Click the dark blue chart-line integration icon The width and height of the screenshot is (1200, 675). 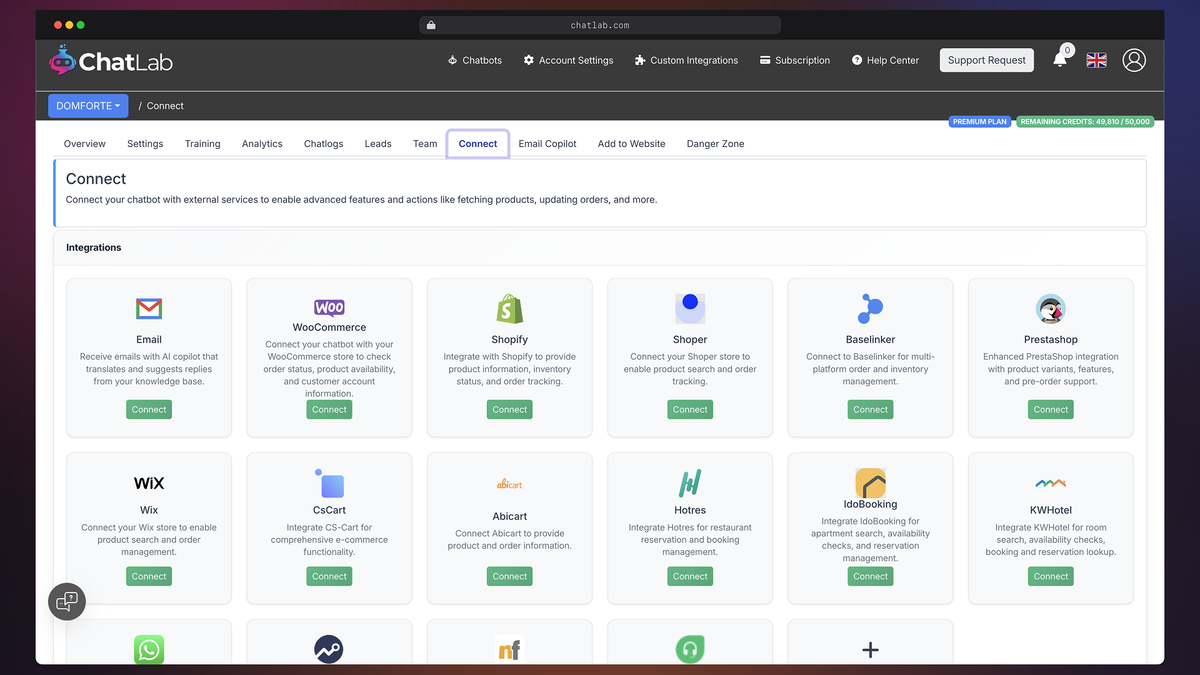click(x=329, y=649)
